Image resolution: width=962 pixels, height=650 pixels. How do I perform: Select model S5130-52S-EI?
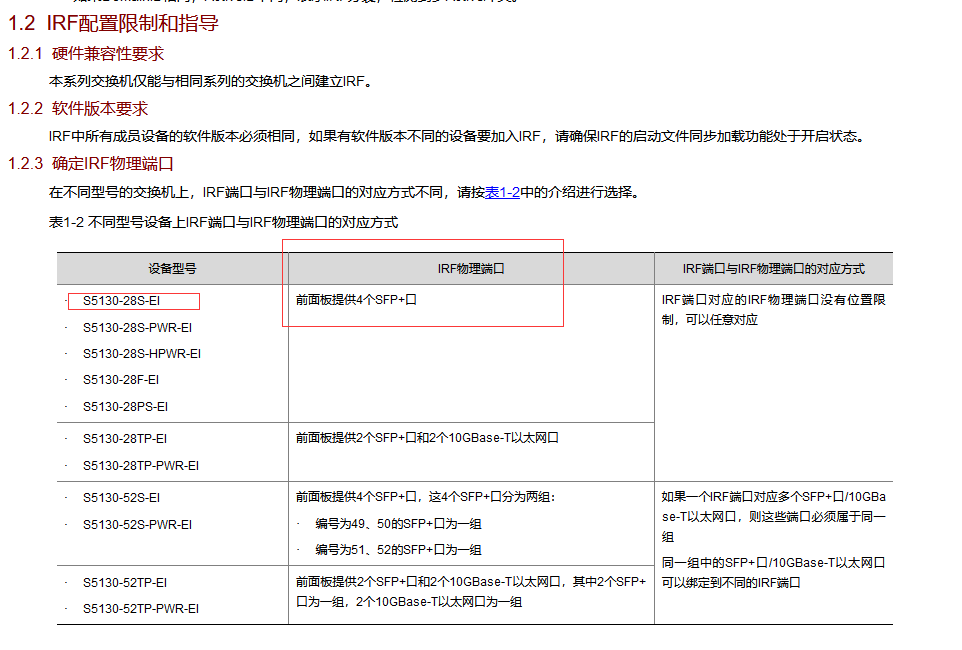pyautogui.click(x=121, y=498)
